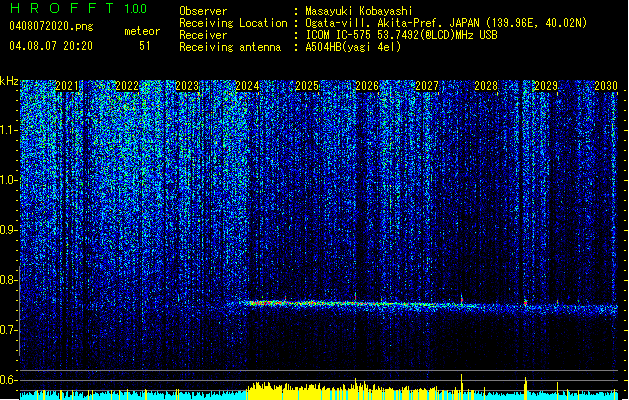The width and height of the screenshot is (629, 400).
Task: Click the timestamp 04.08.07 20:20
Action: tap(51, 46)
